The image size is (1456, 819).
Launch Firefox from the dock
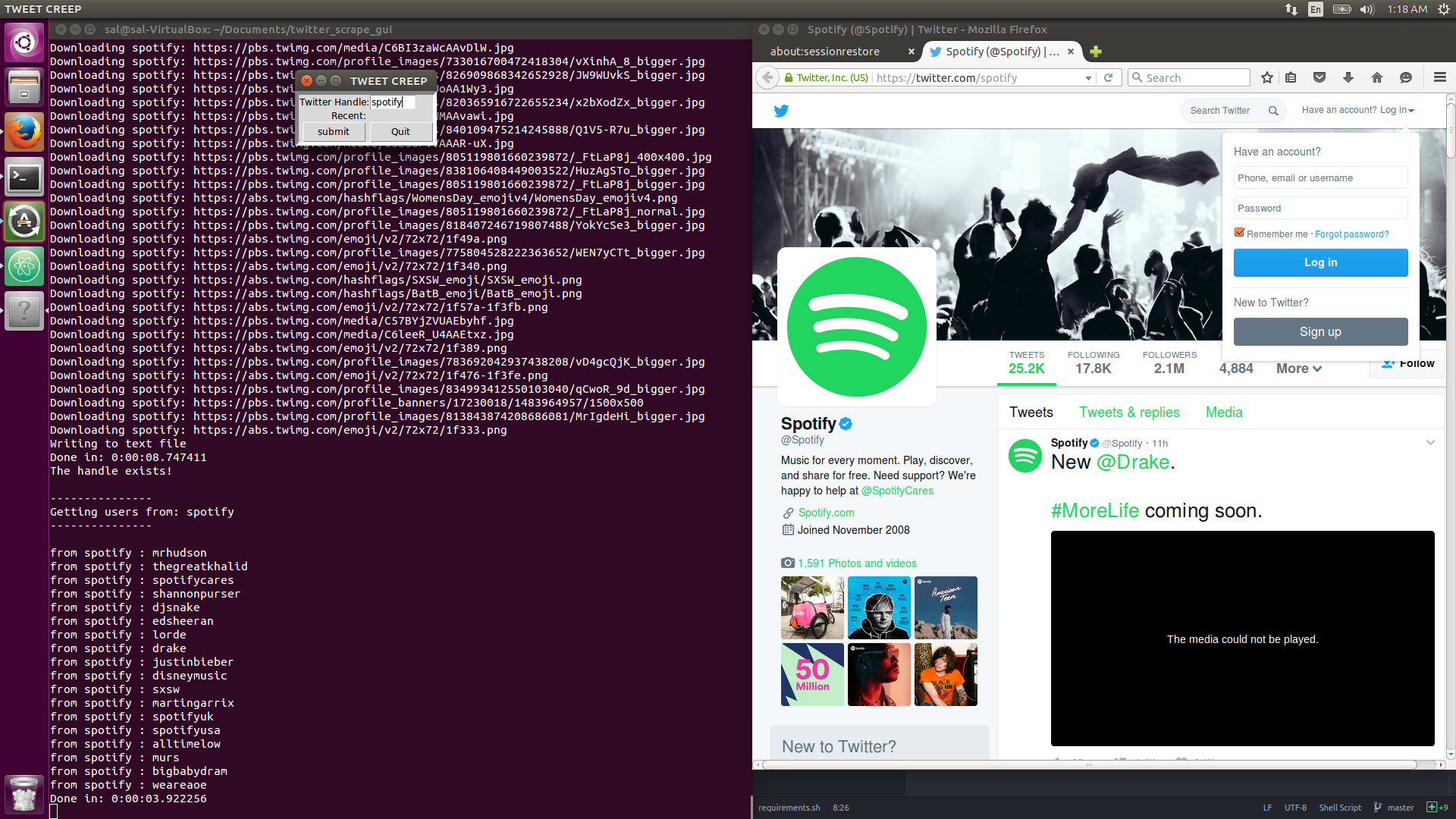click(24, 132)
